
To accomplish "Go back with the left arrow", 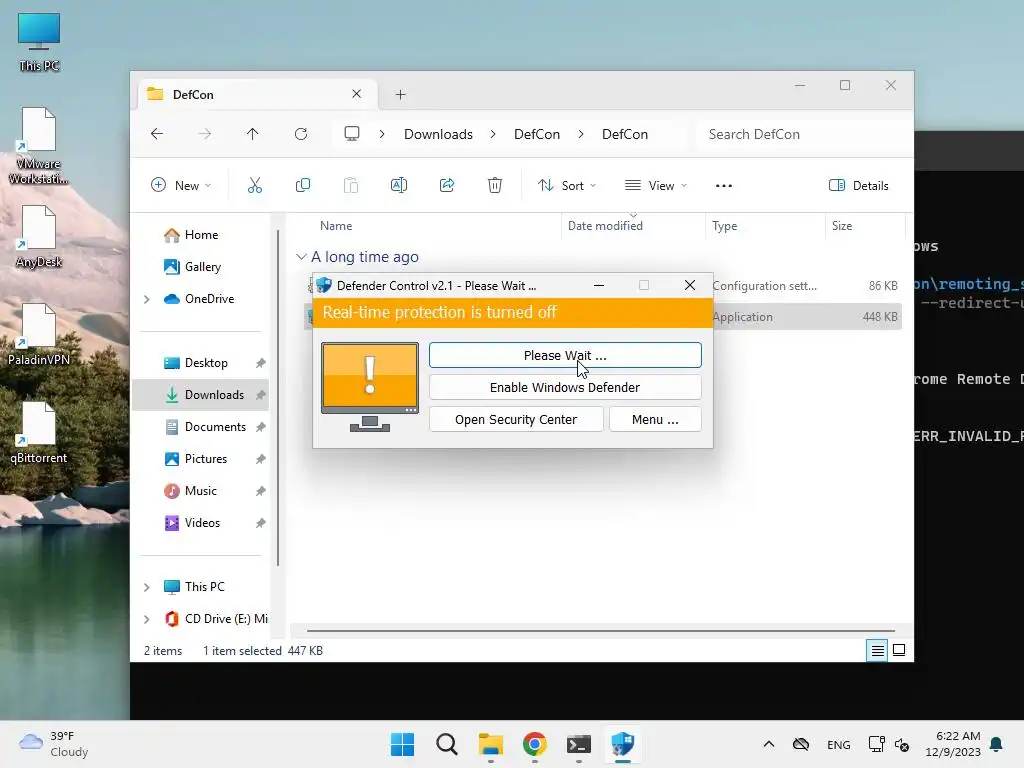I will [157, 134].
